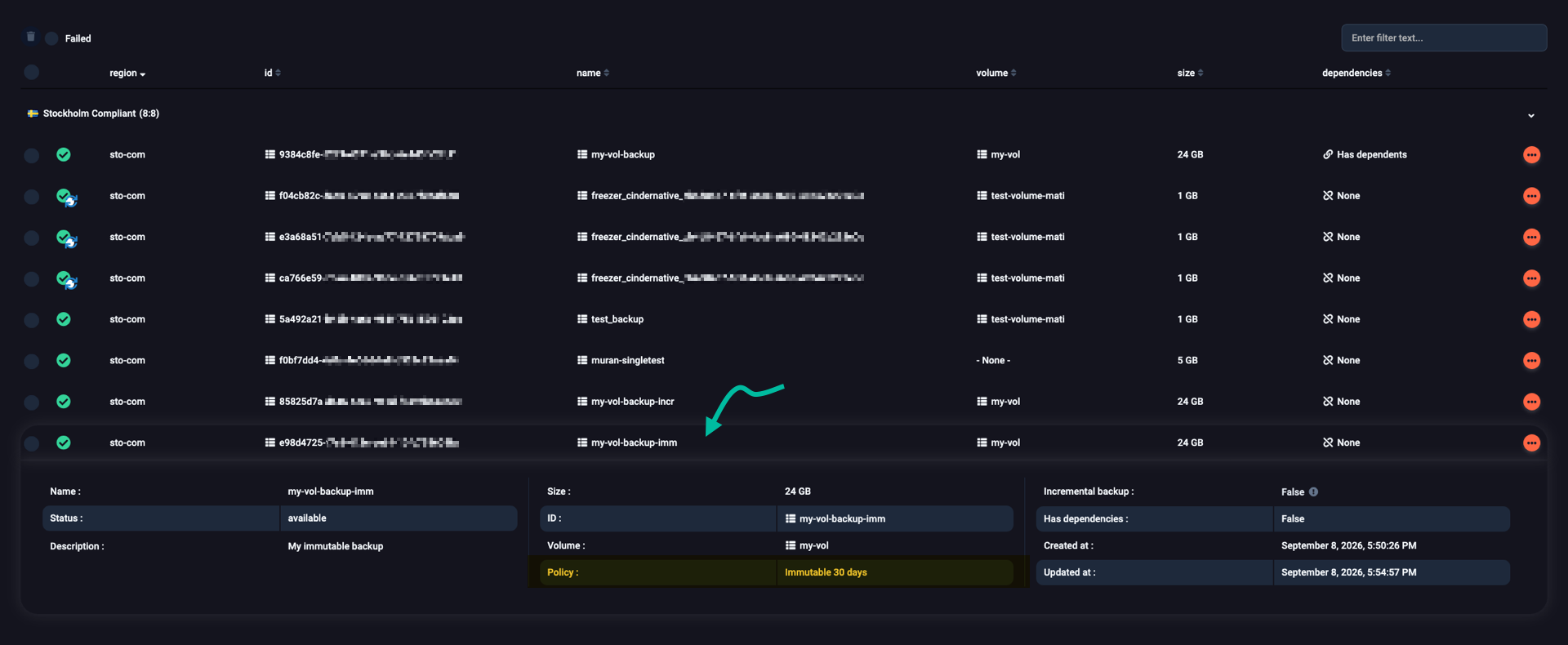Collapse the Stockholm Compliant group chevron
The image size is (1568, 645).
(x=1531, y=115)
